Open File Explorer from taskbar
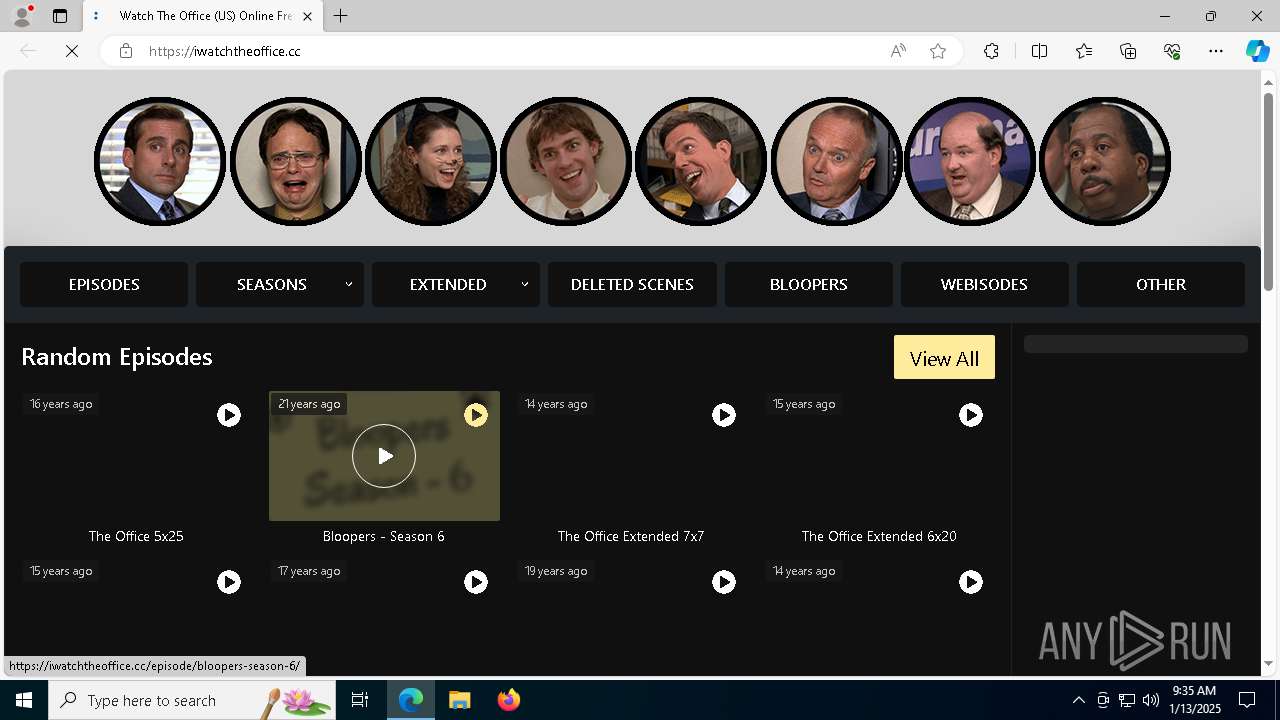This screenshot has height=720, width=1280. coord(460,700)
